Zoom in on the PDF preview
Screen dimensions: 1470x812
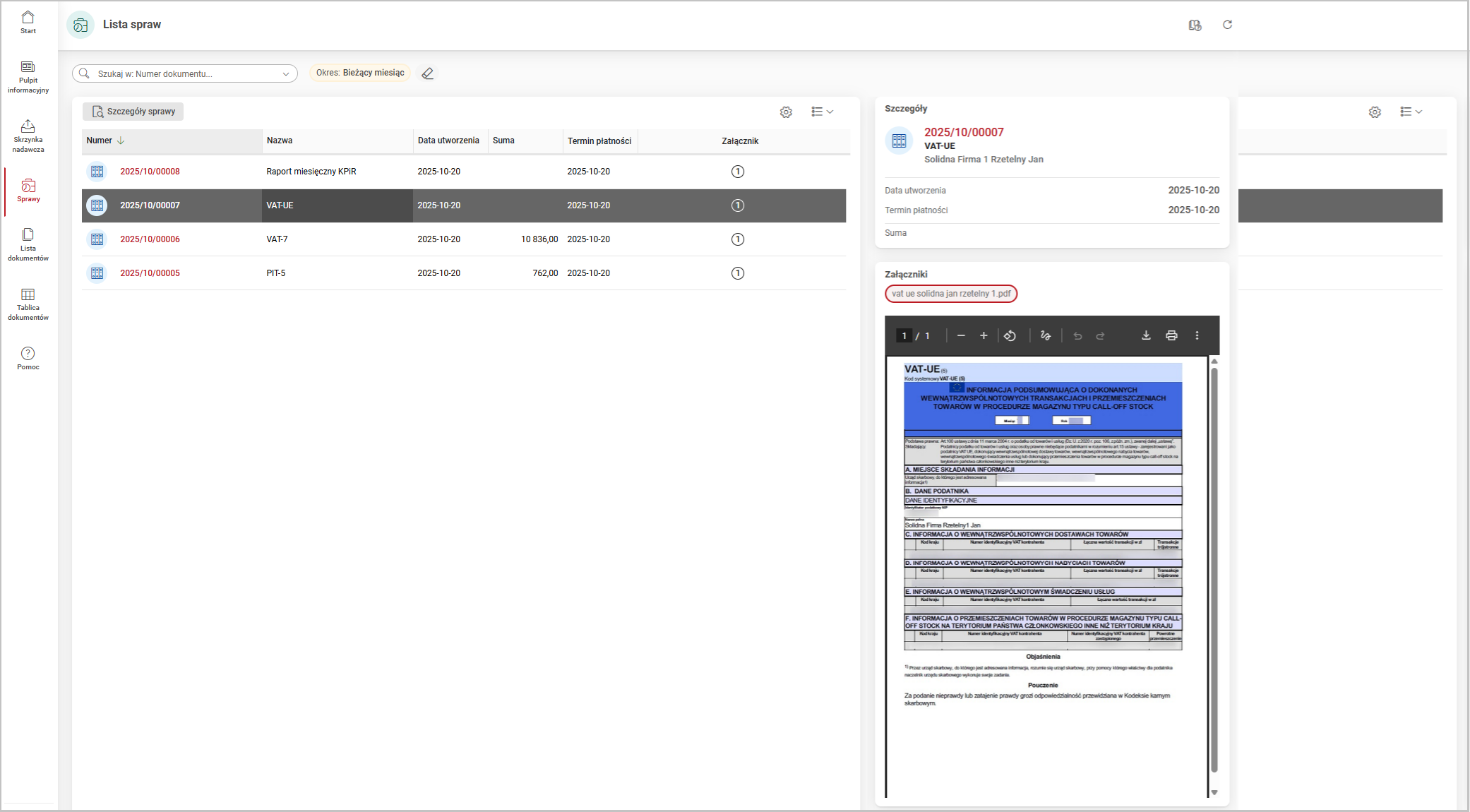(984, 335)
